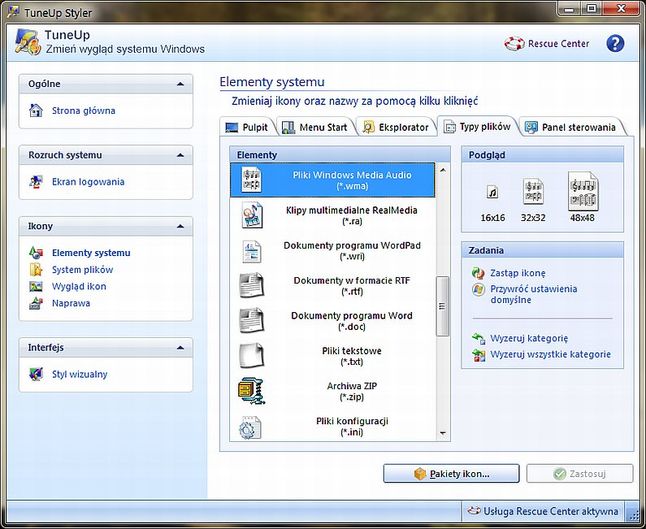This screenshot has height=529, width=646.
Task: Click the Windows Media Audio file icon
Action: tap(251, 180)
